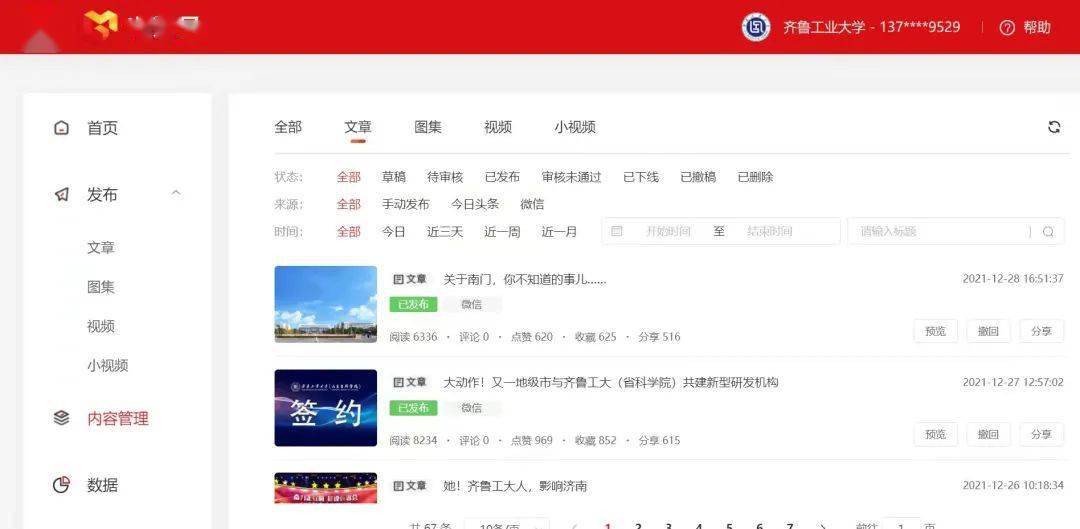Filter status by 已删除
Image resolution: width=1080 pixels, height=529 pixels.
(x=755, y=177)
